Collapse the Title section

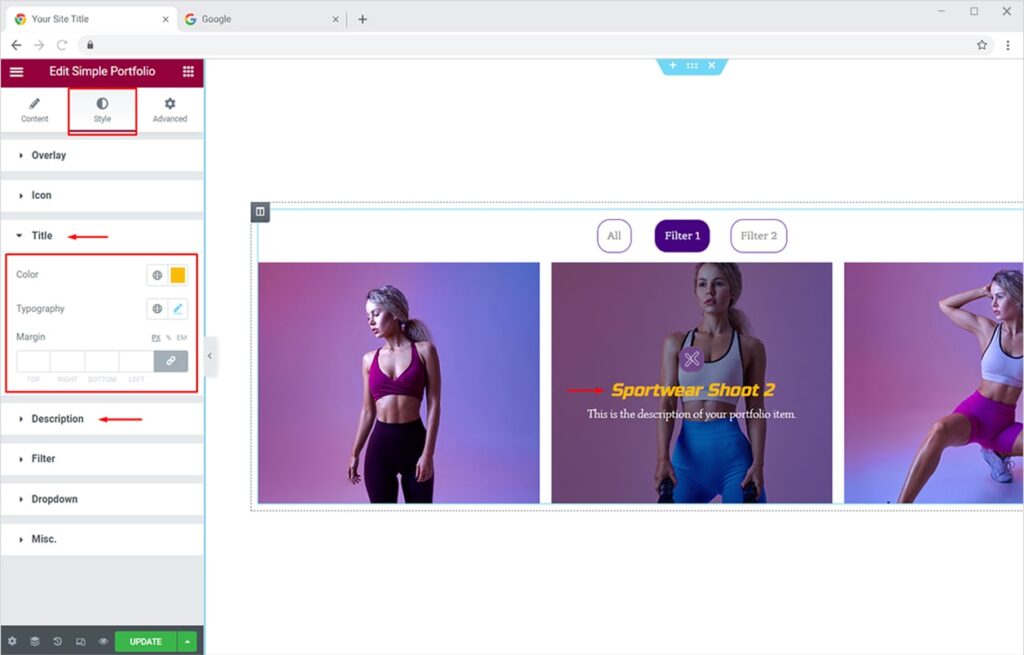[x=41, y=236]
